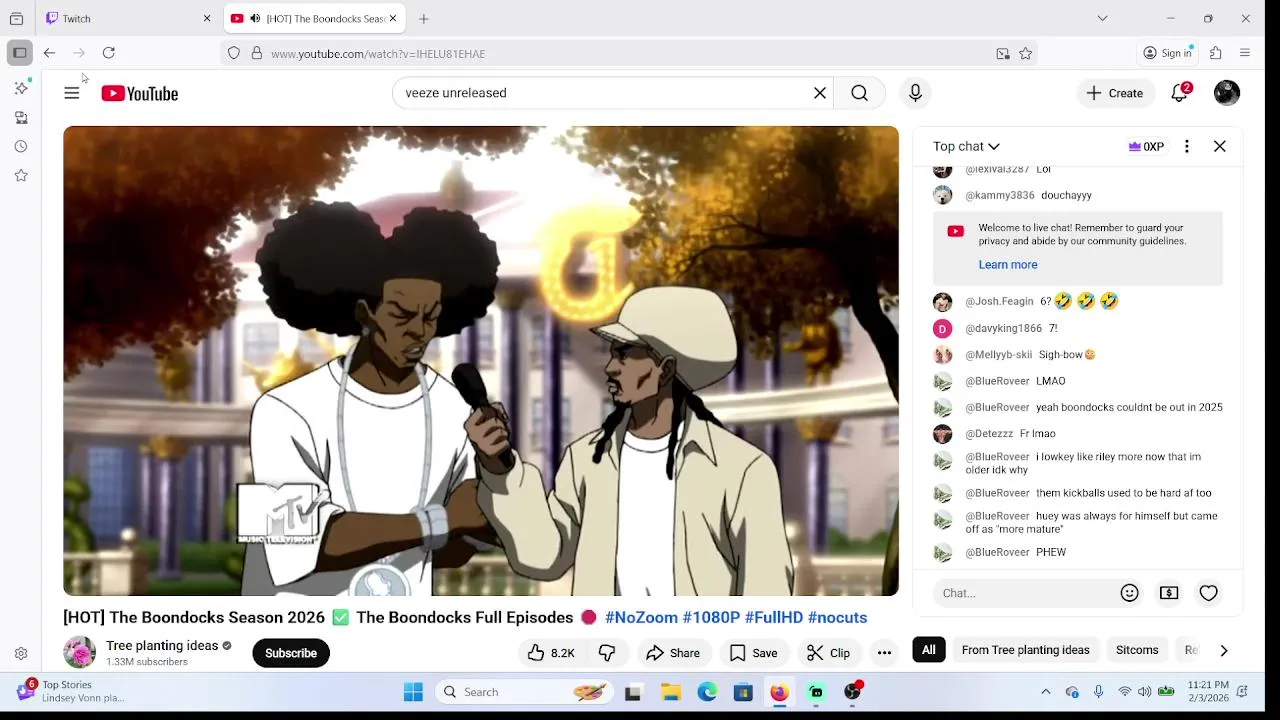1280x720 pixels.
Task: Open Bookmarks in Firefox sidebar
Action: pyautogui.click(x=21, y=175)
